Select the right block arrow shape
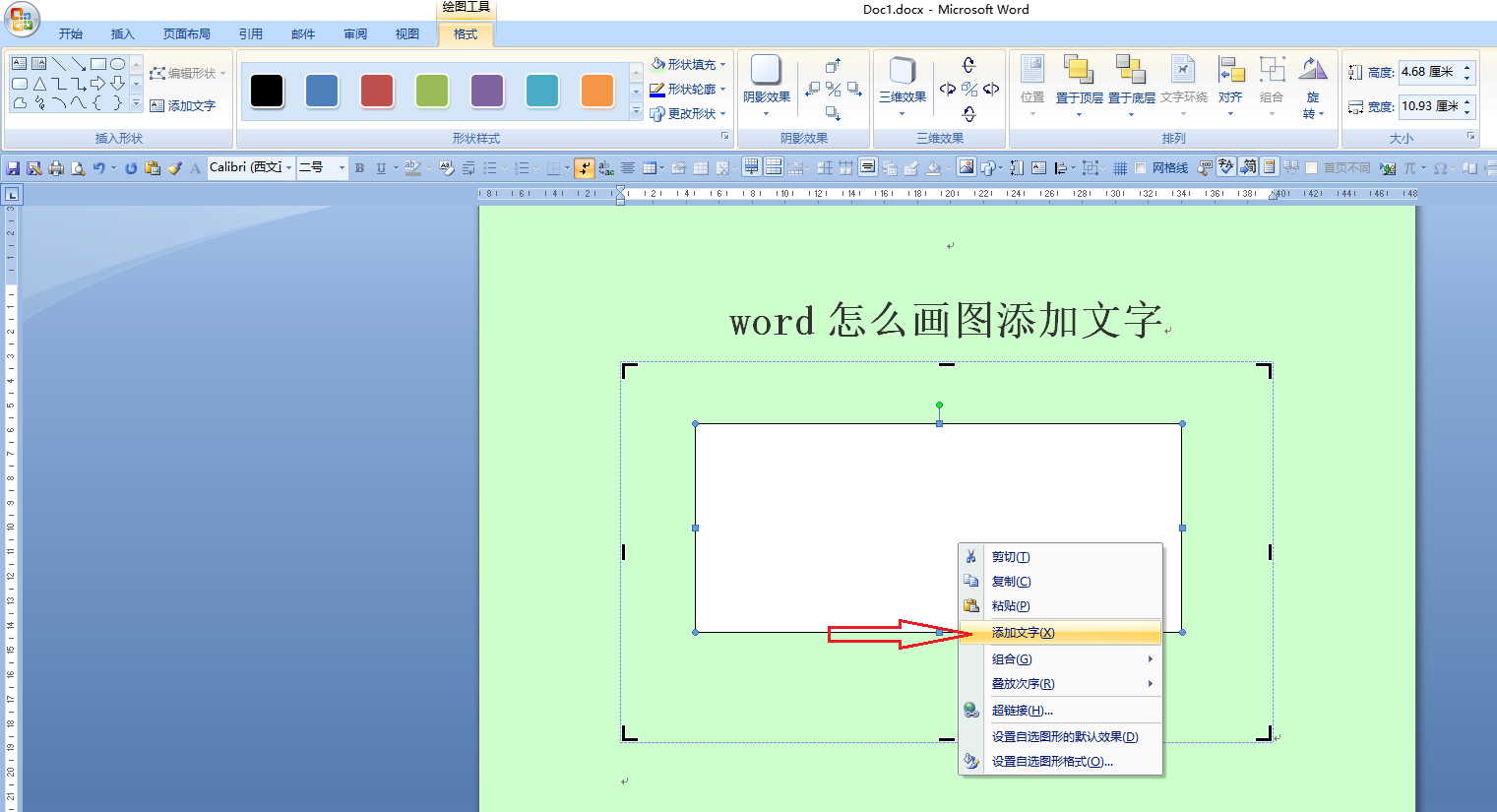 (x=97, y=84)
